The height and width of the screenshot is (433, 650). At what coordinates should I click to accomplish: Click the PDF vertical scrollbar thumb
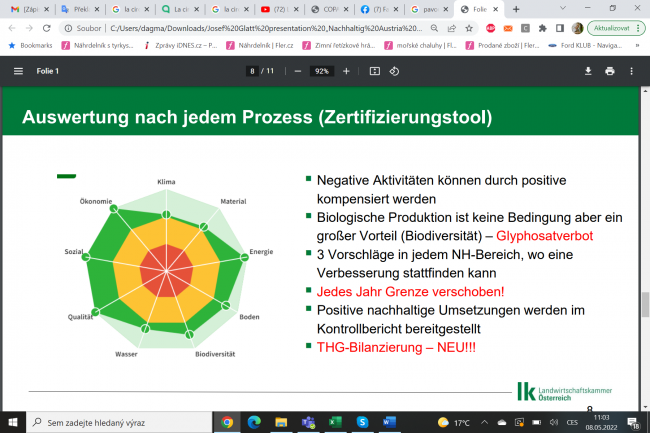click(645, 304)
